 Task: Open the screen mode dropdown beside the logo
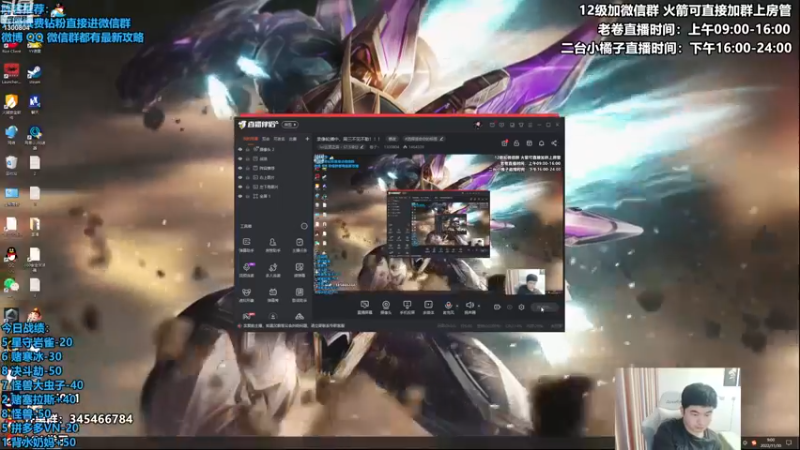pos(290,124)
